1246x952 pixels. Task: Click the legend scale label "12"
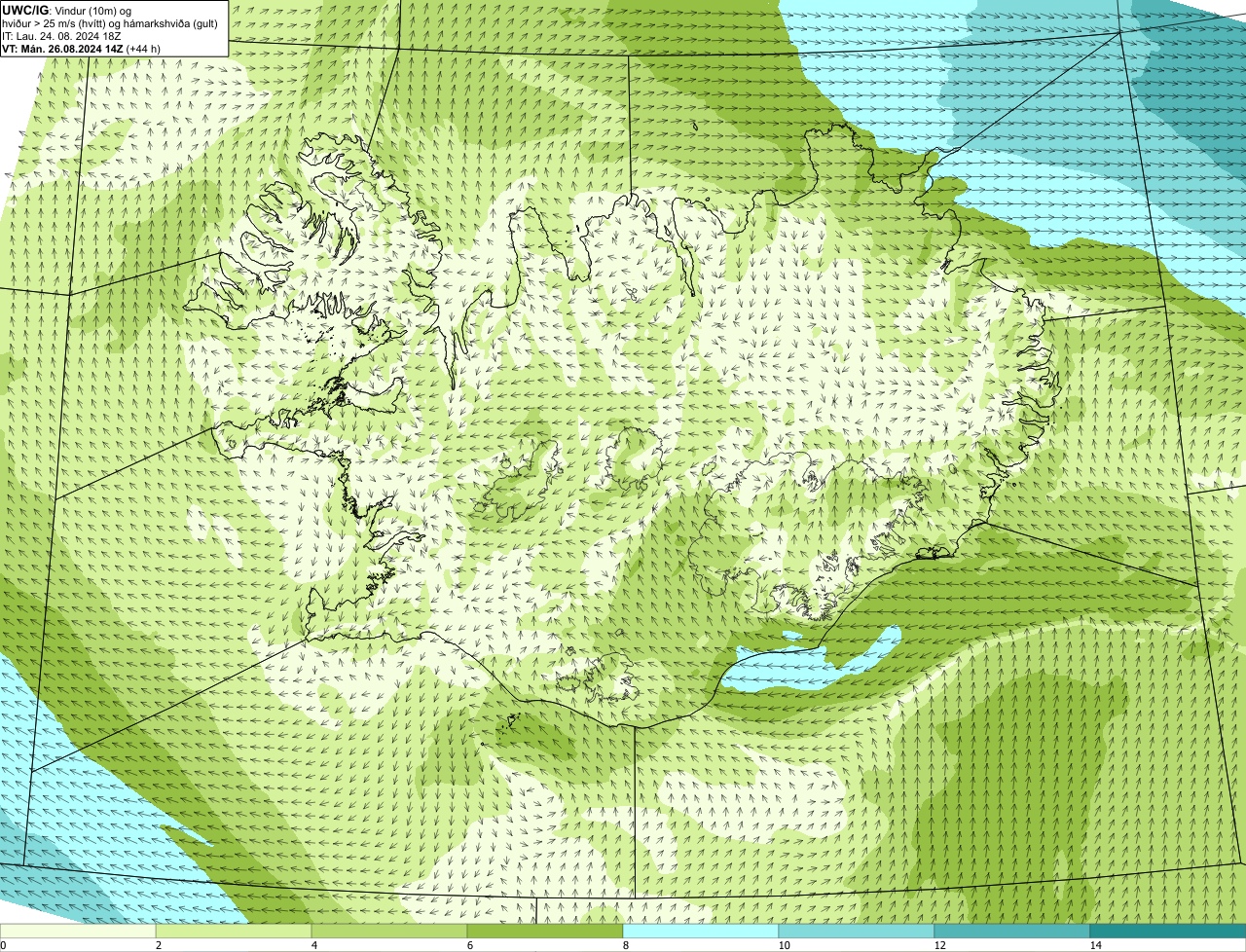(x=939, y=945)
